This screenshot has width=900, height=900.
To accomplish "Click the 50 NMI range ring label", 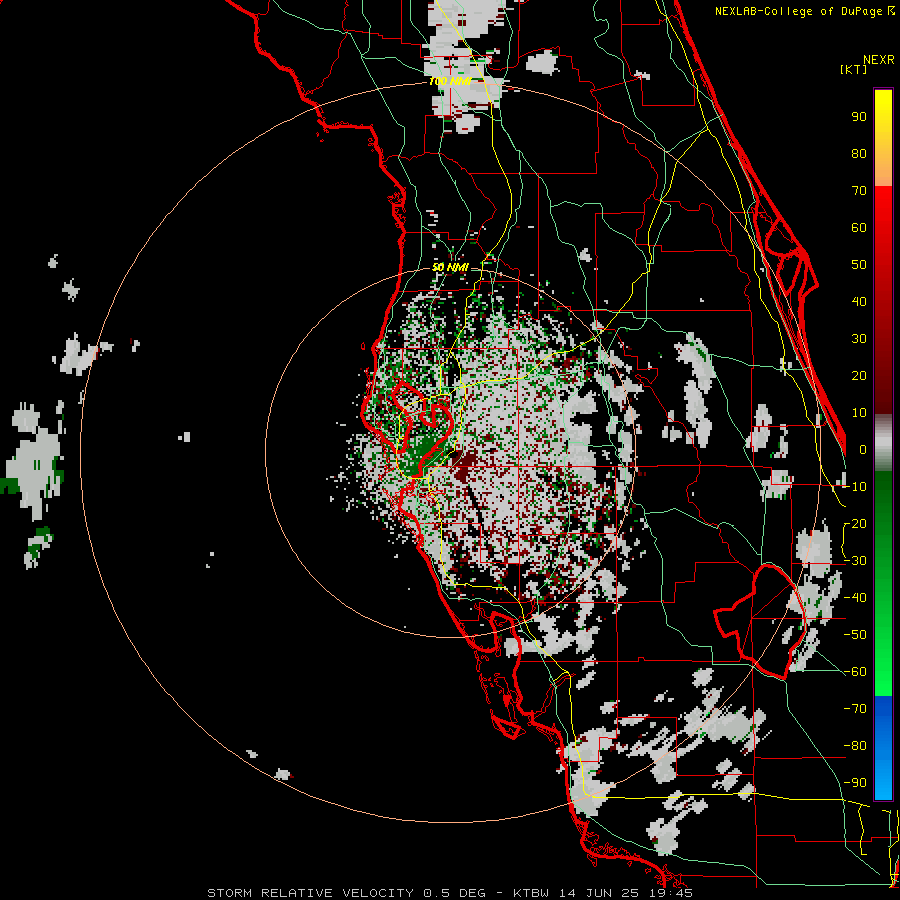I will [449, 267].
